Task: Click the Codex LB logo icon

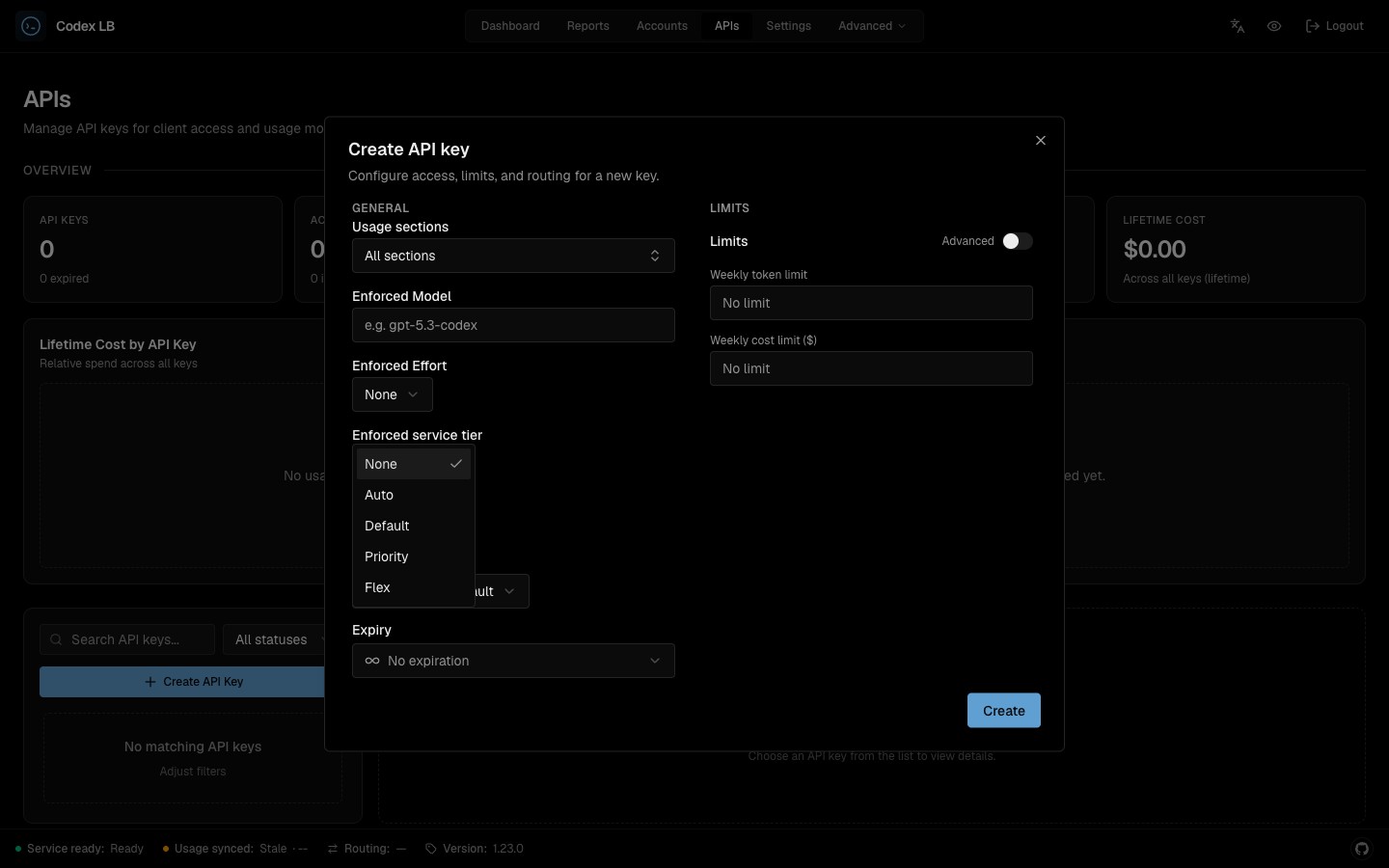Action: (31, 26)
